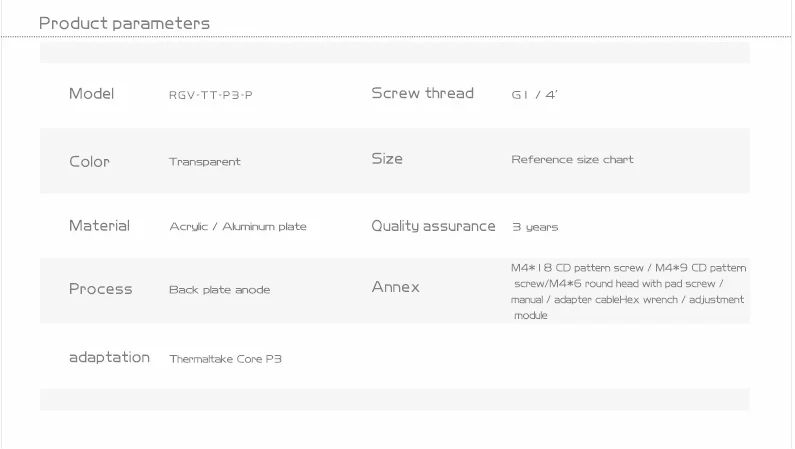Select the Quality assurance label
795x449 pixels.
(x=433, y=226)
